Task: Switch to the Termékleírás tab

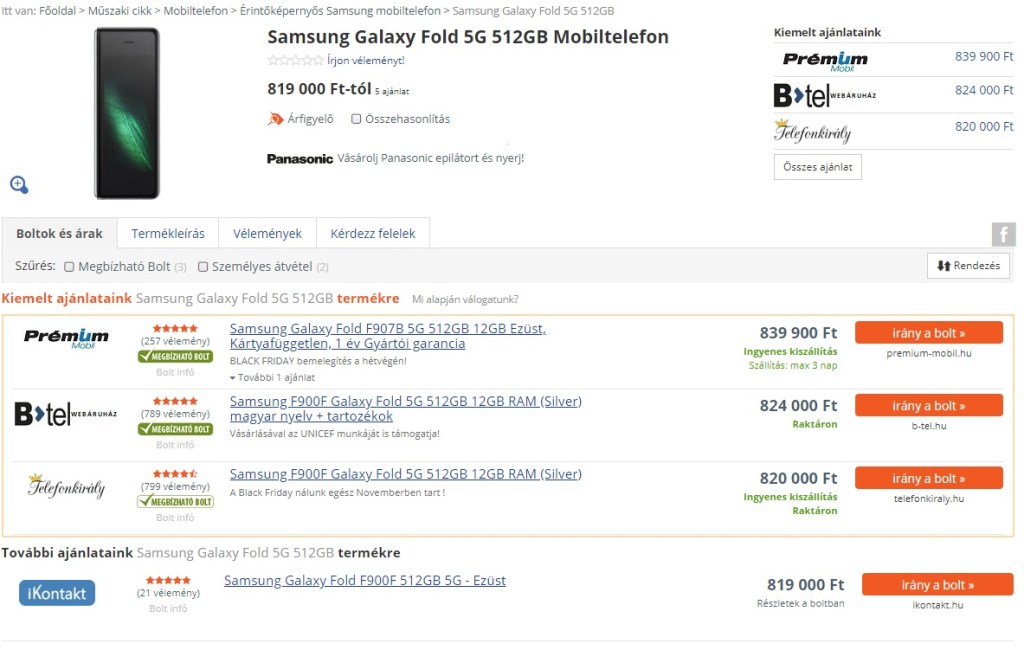Action: pos(168,234)
